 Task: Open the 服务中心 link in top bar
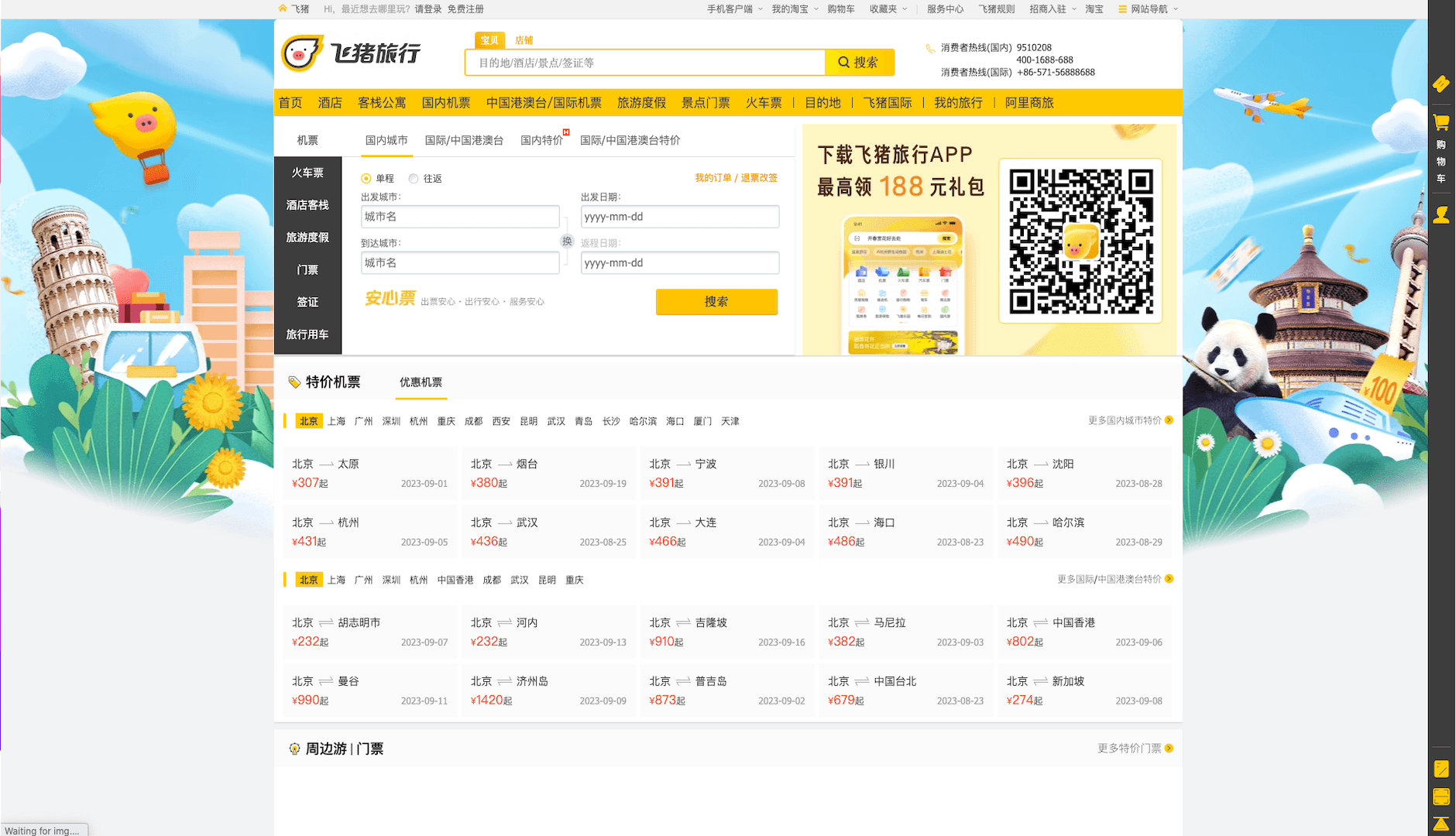coord(945,9)
